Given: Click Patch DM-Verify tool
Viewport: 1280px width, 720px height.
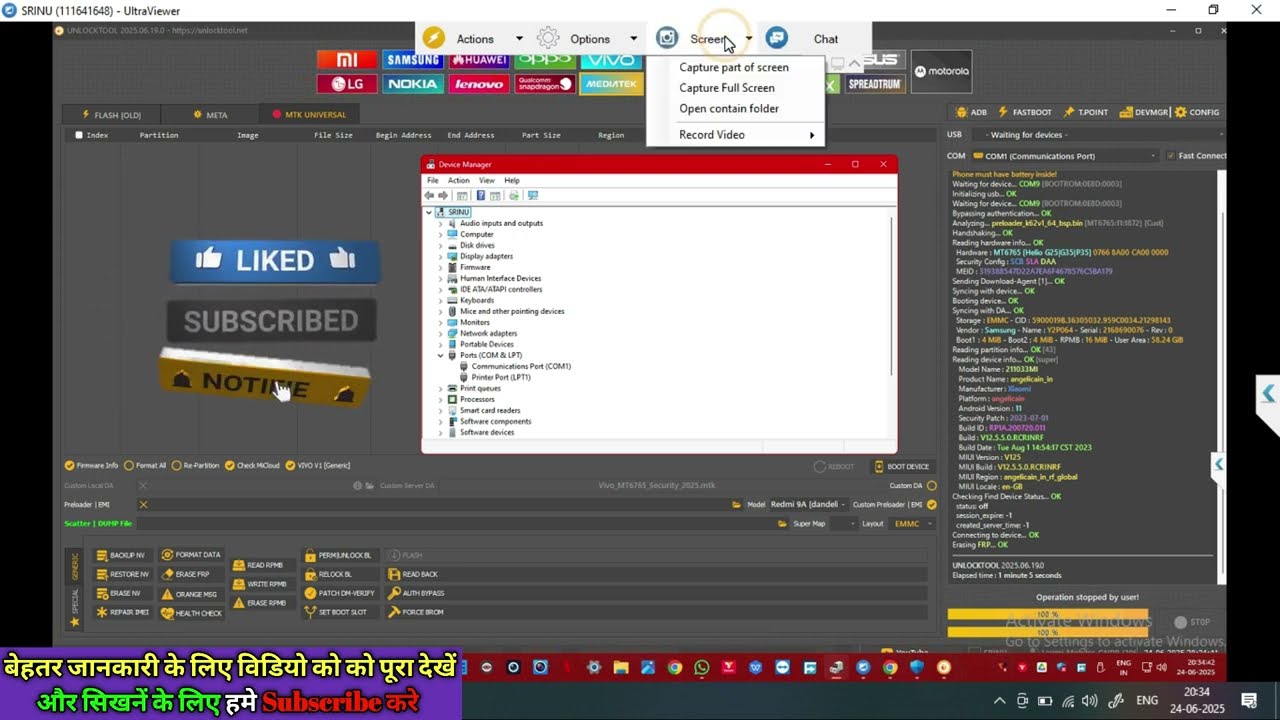Looking at the screenshot, I should [x=340, y=593].
